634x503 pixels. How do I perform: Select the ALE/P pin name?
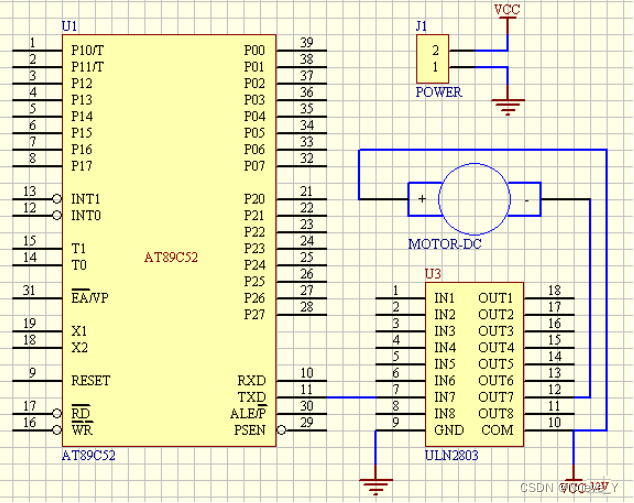248,413
